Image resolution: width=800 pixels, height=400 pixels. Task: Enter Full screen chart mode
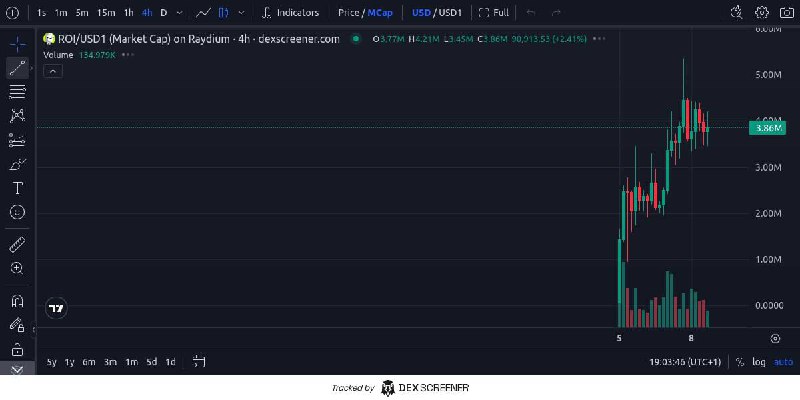pyautogui.click(x=494, y=13)
